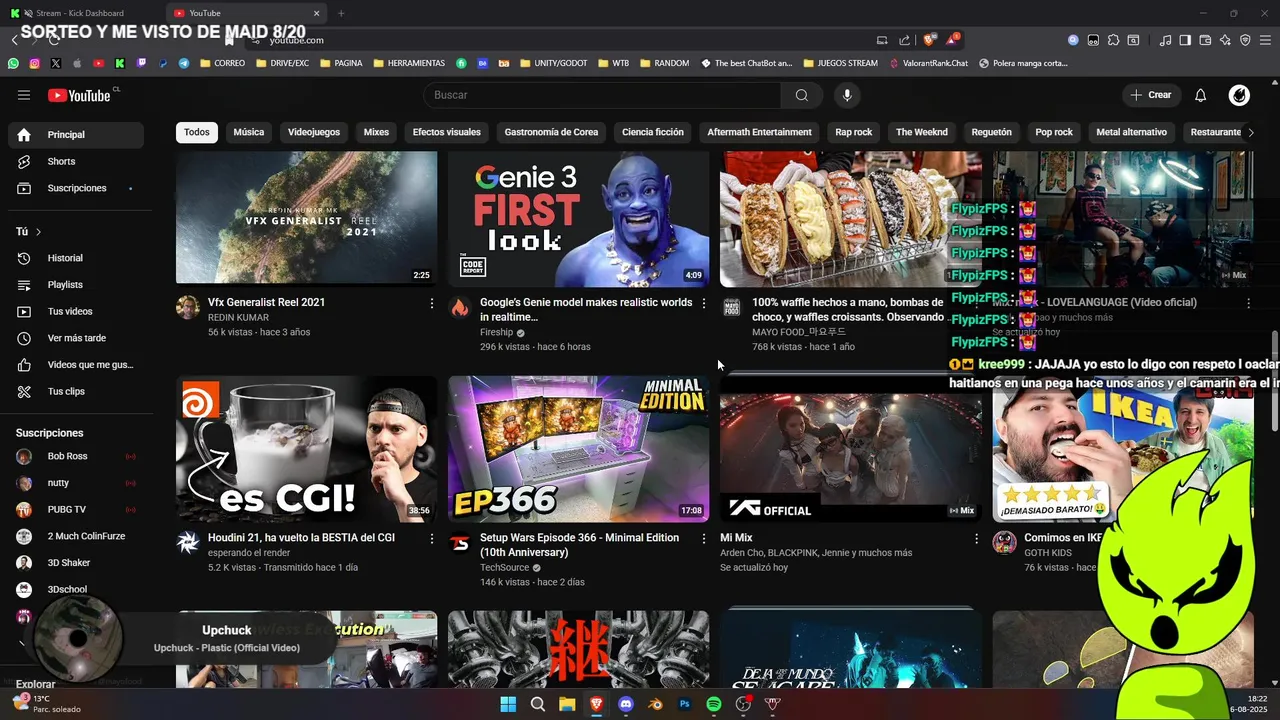Select the Rap rock chip
1280x720 pixels.
coord(854,132)
